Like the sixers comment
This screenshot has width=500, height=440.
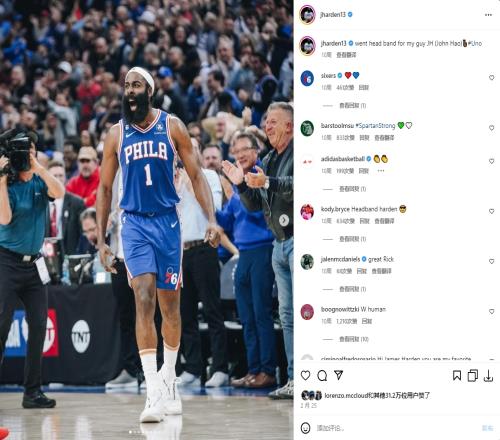click(x=491, y=77)
